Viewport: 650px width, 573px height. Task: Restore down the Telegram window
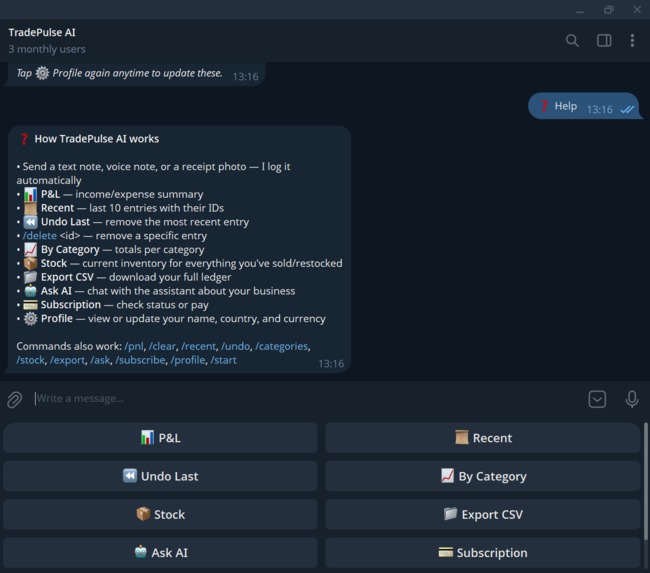(x=609, y=10)
